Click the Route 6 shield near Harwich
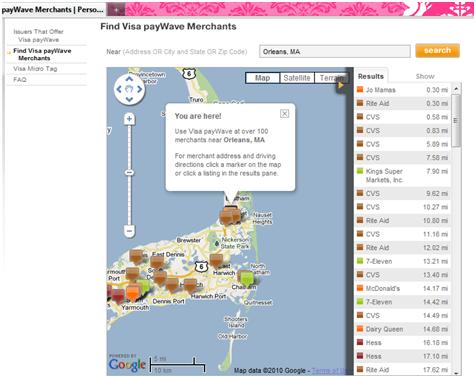476x378 pixels. coord(201,267)
